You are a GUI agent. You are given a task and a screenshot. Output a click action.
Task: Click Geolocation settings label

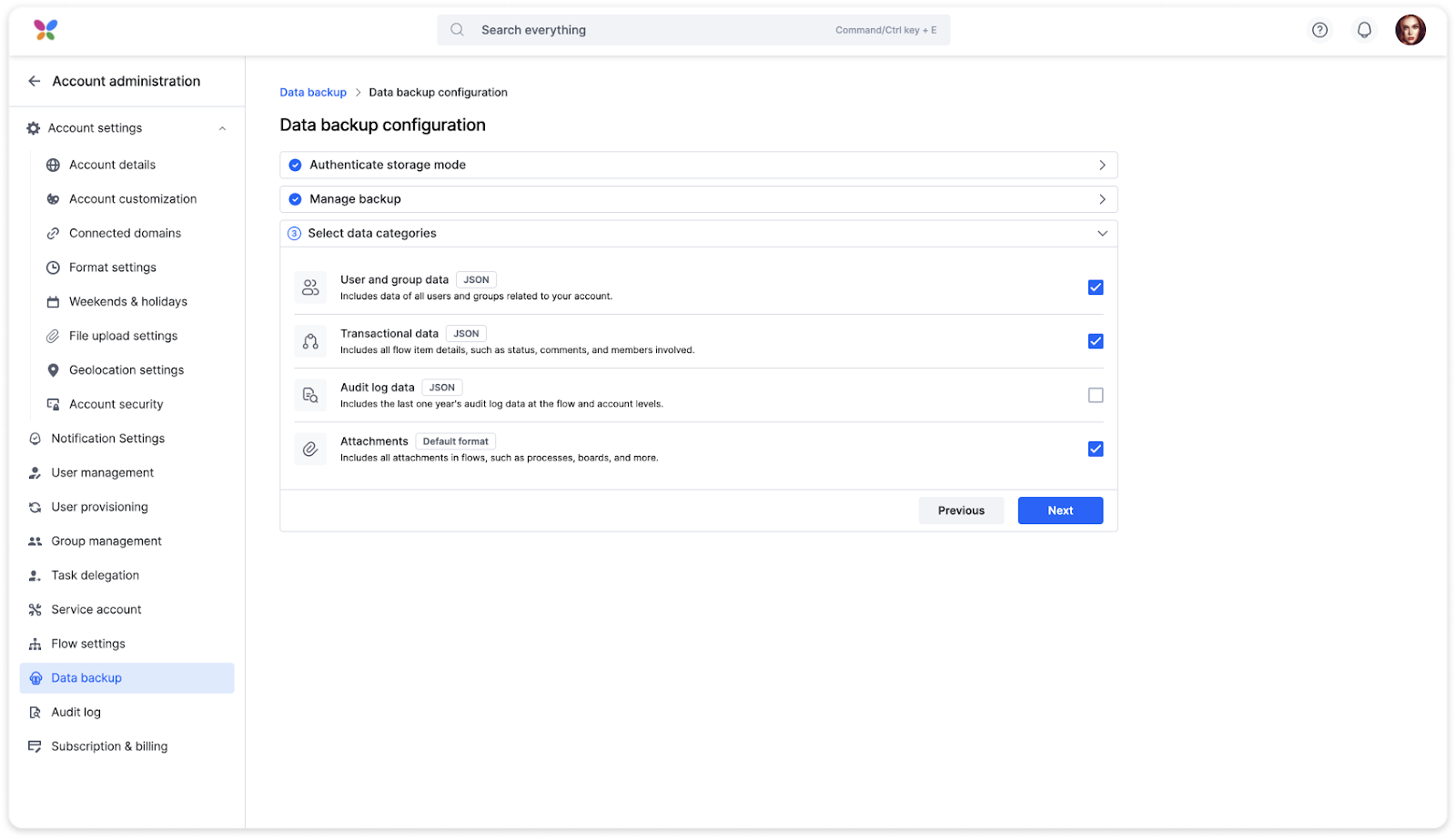tap(126, 370)
